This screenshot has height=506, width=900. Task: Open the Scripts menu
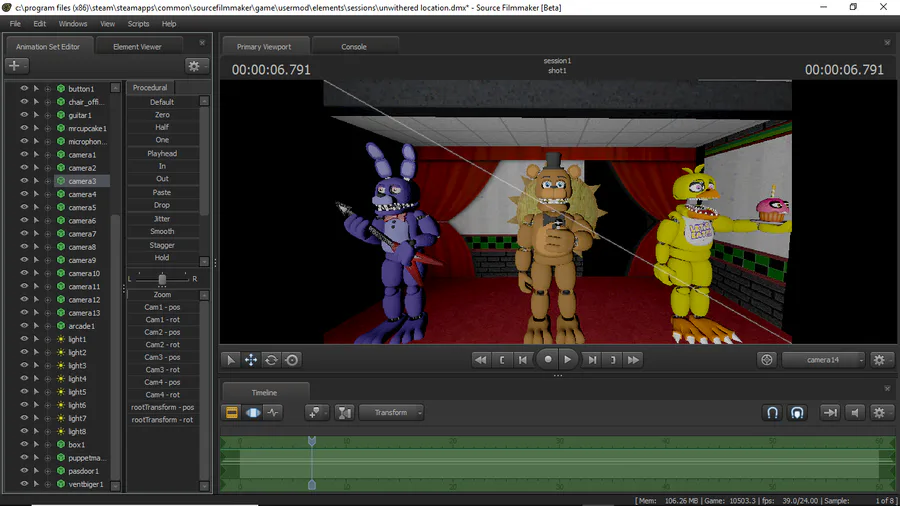(x=138, y=24)
